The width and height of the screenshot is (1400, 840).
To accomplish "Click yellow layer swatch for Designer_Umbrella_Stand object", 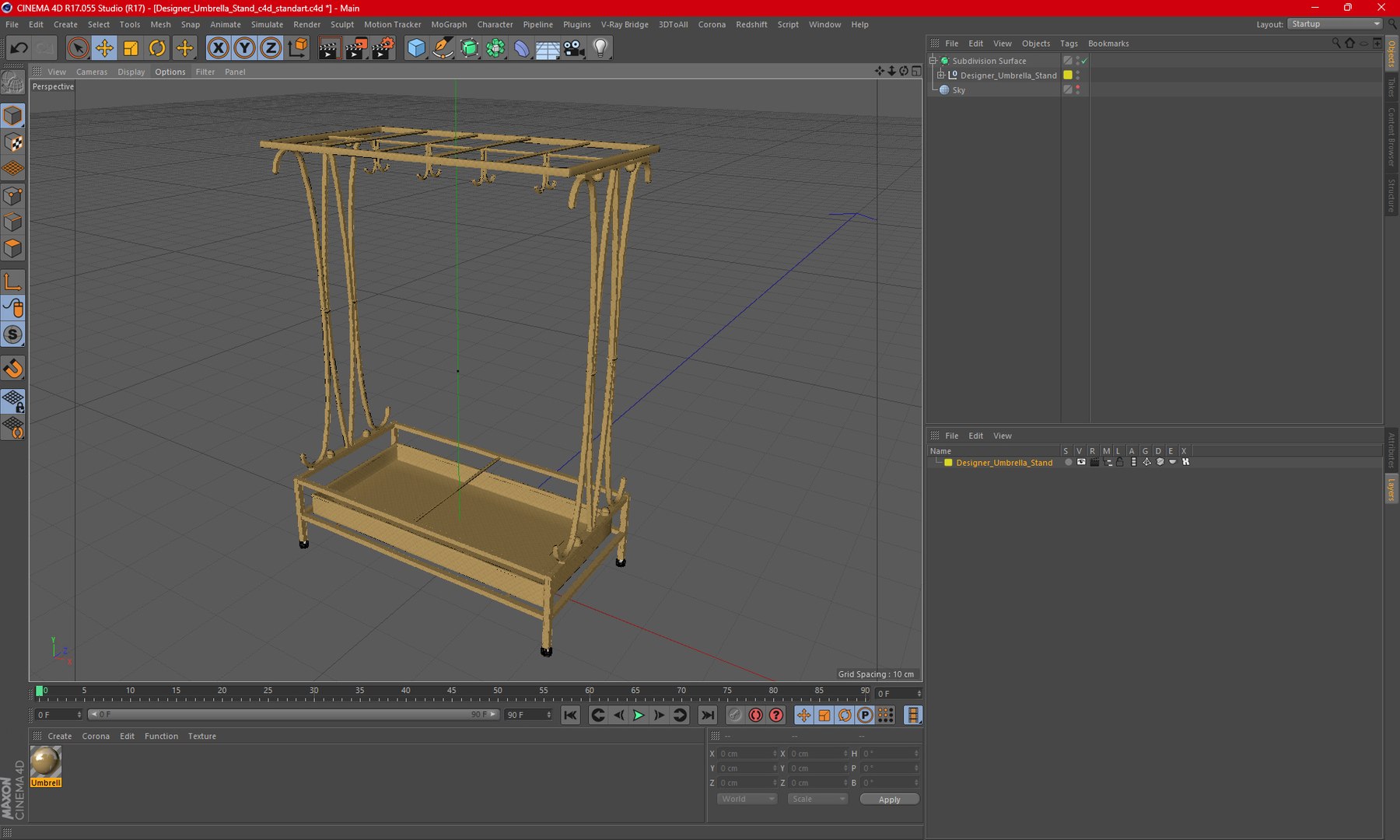I will tap(1068, 75).
